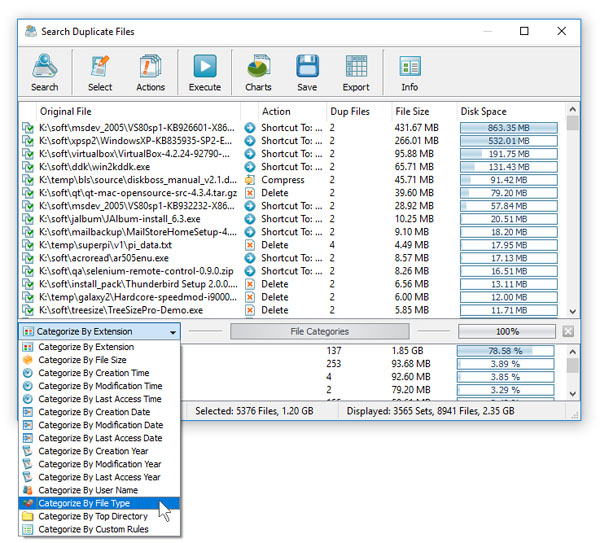600x543 pixels.
Task: Choose Categorize By Modification Year
Action: (x=99, y=464)
